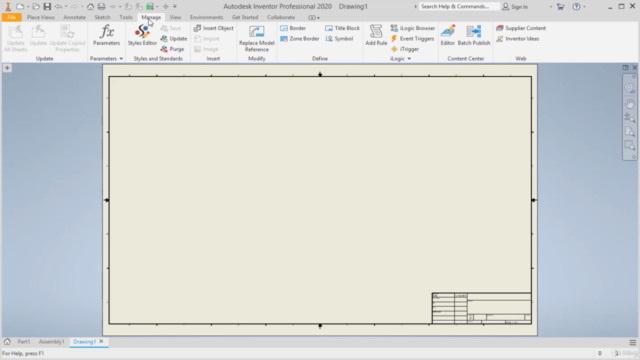This screenshot has height=360, width=640.
Task: Expand the Parameters panel dropdown
Action: click(121, 59)
